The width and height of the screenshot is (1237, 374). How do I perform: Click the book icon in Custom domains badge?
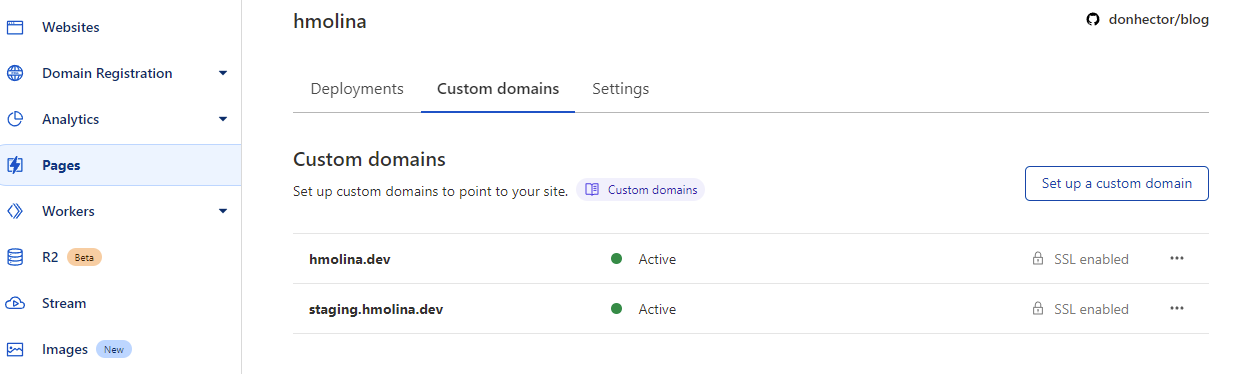(592, 189)
